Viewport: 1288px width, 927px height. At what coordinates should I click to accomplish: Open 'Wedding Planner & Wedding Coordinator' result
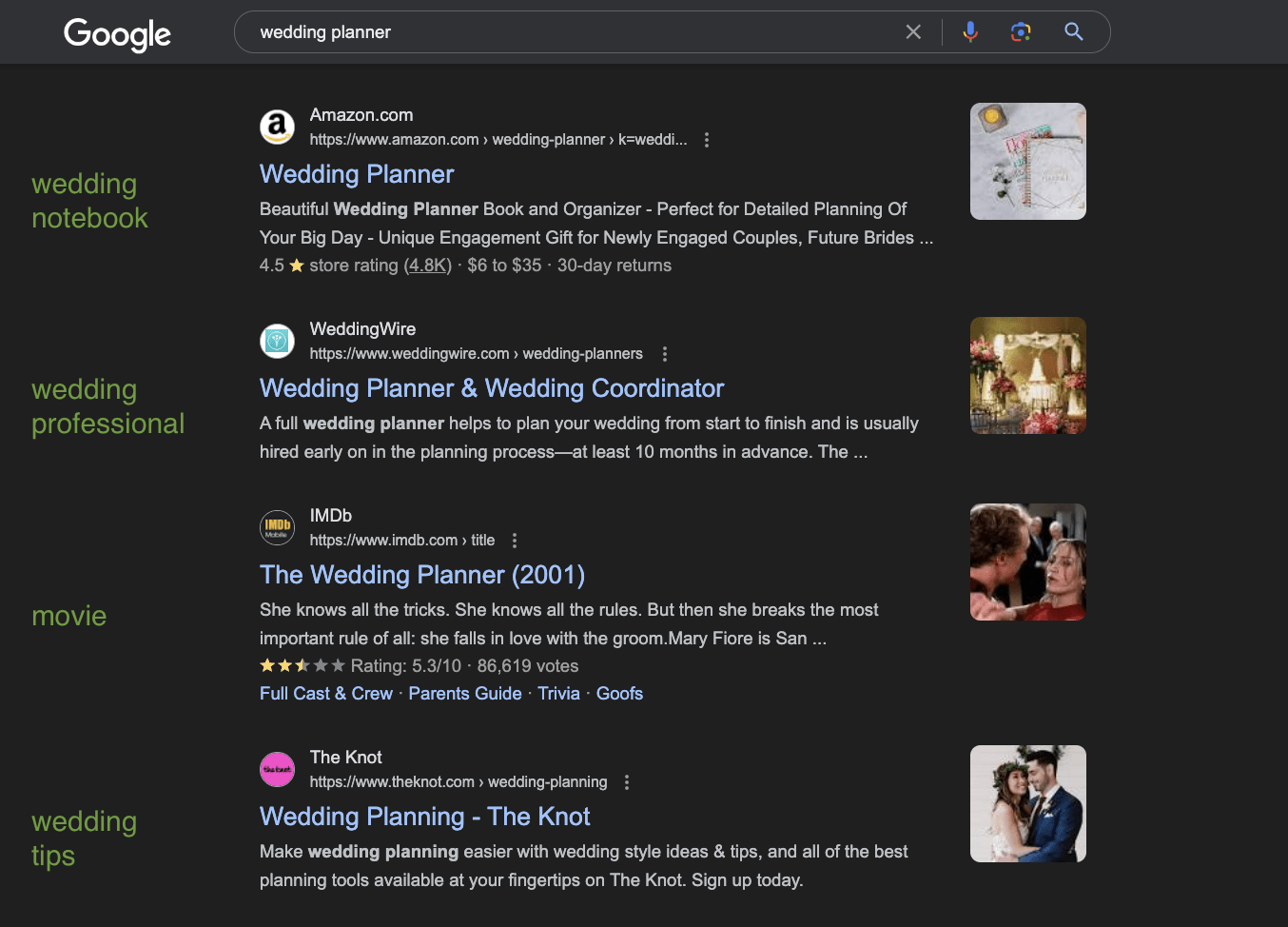[x=492, y=388]
